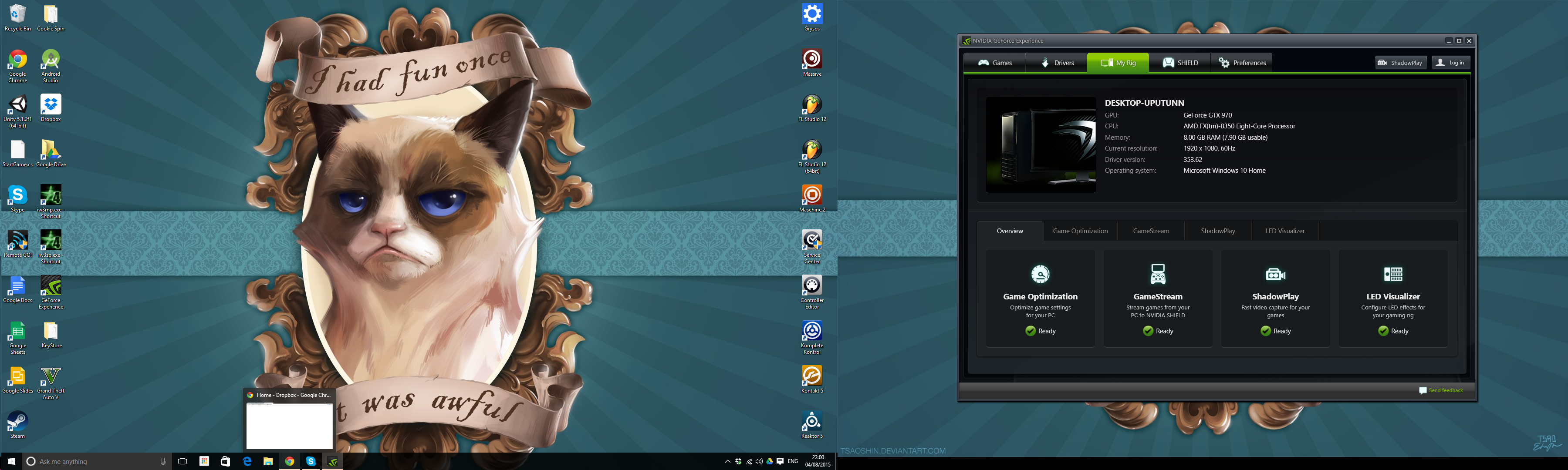Click the DESKTOP-UPUTUNN computer name
The image size is (1568, 470).
click(1144, 103)
